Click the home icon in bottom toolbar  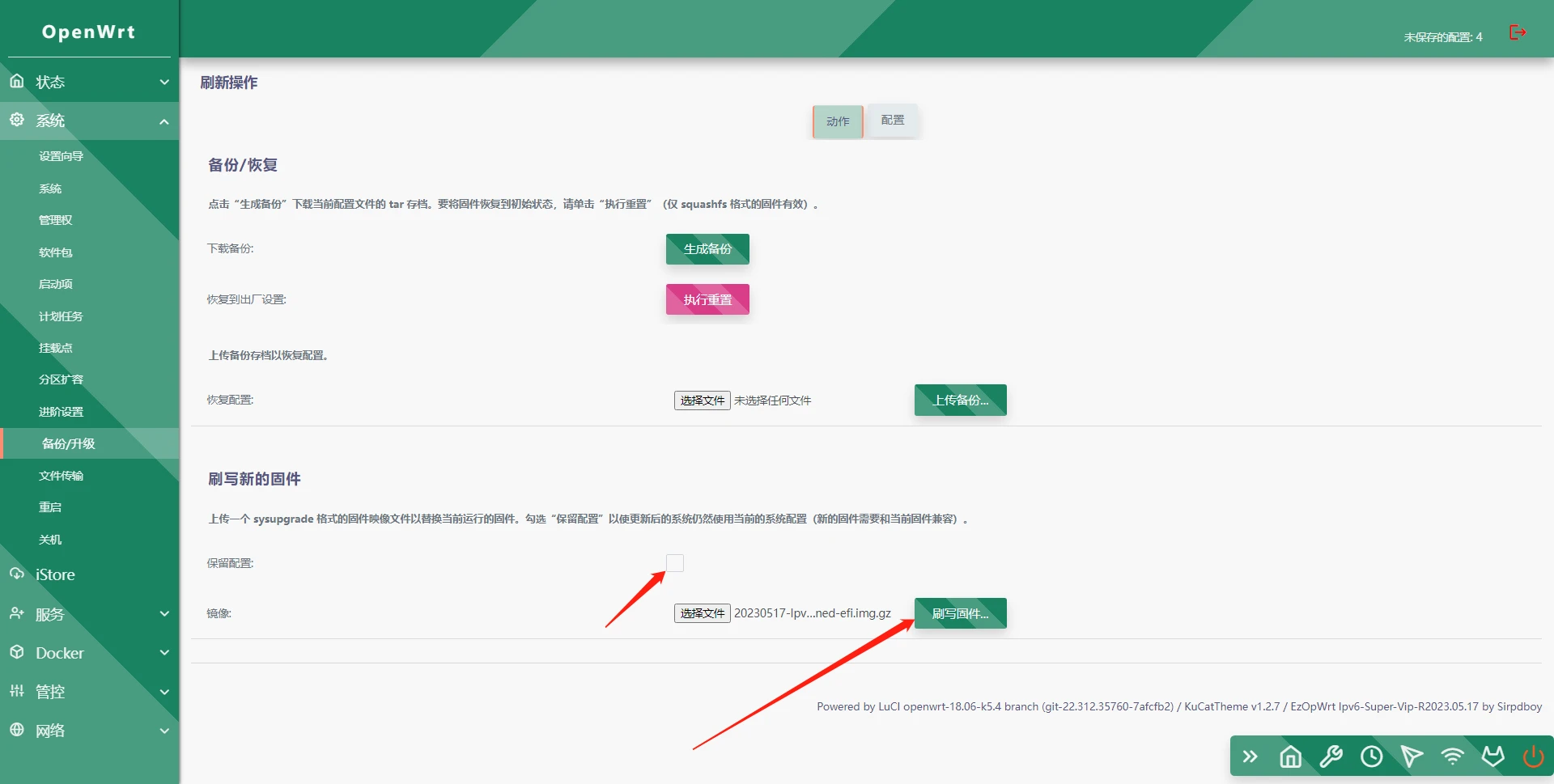click(1291, 756)
